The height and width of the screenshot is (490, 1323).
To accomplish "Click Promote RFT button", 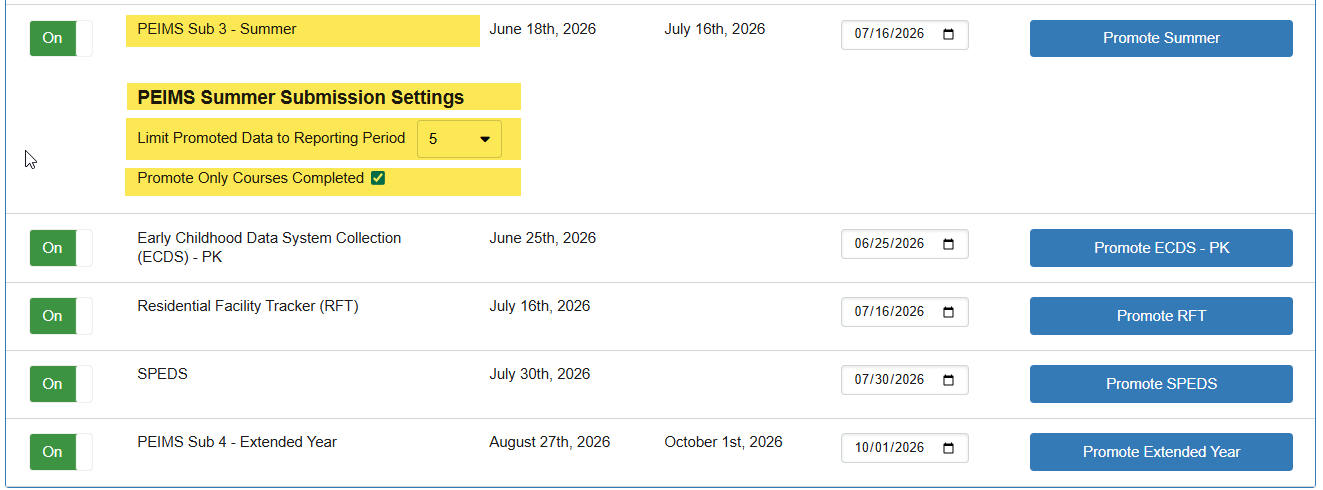I will (1161, 316).
